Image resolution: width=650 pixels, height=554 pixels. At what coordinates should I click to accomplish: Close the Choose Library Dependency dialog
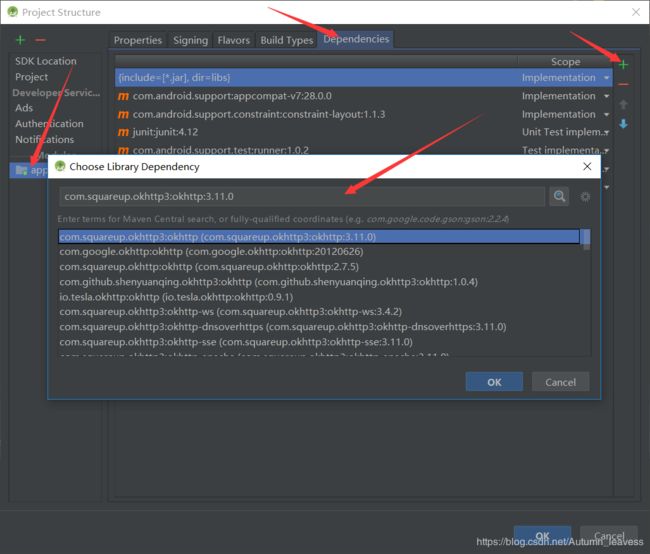587,166
